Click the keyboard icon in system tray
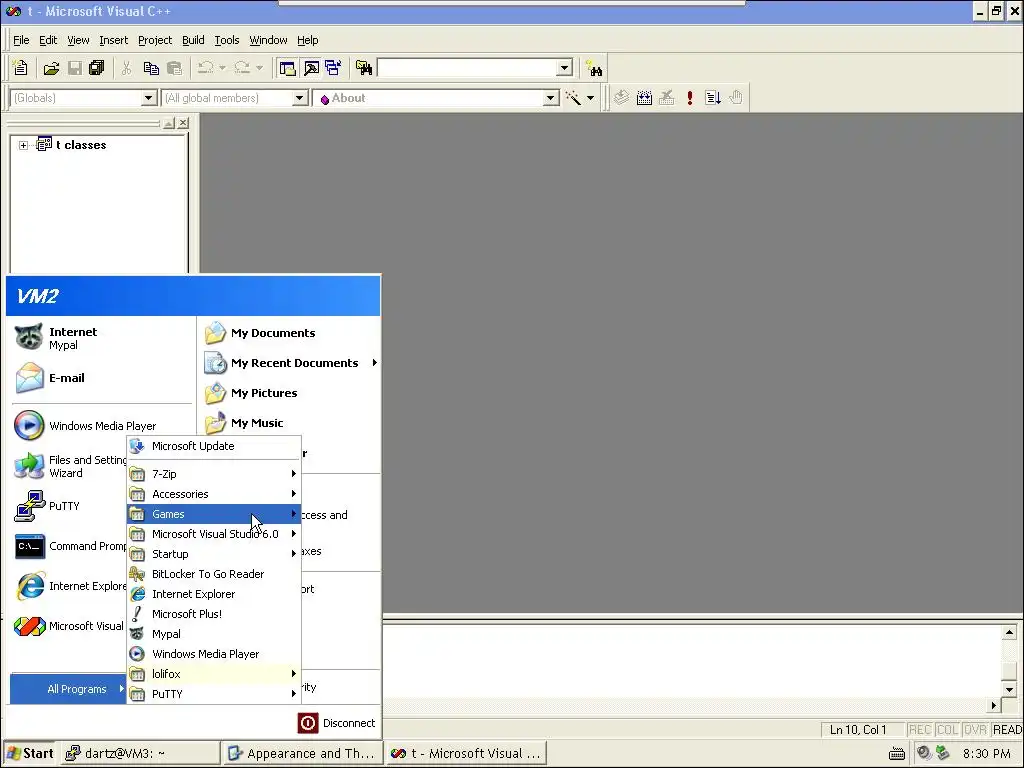 coord(897,754)
